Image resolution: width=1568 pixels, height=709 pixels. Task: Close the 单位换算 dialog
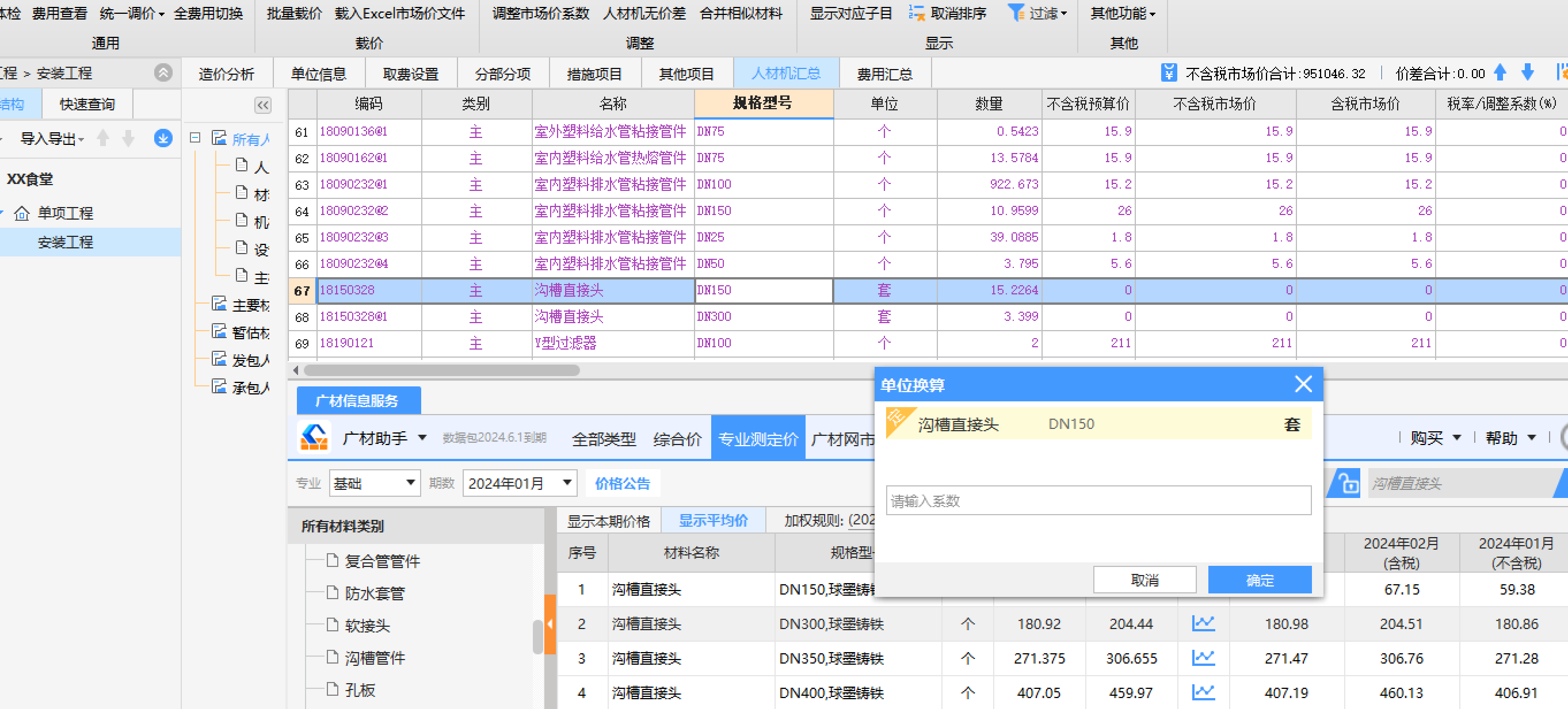coord(1303,384)
